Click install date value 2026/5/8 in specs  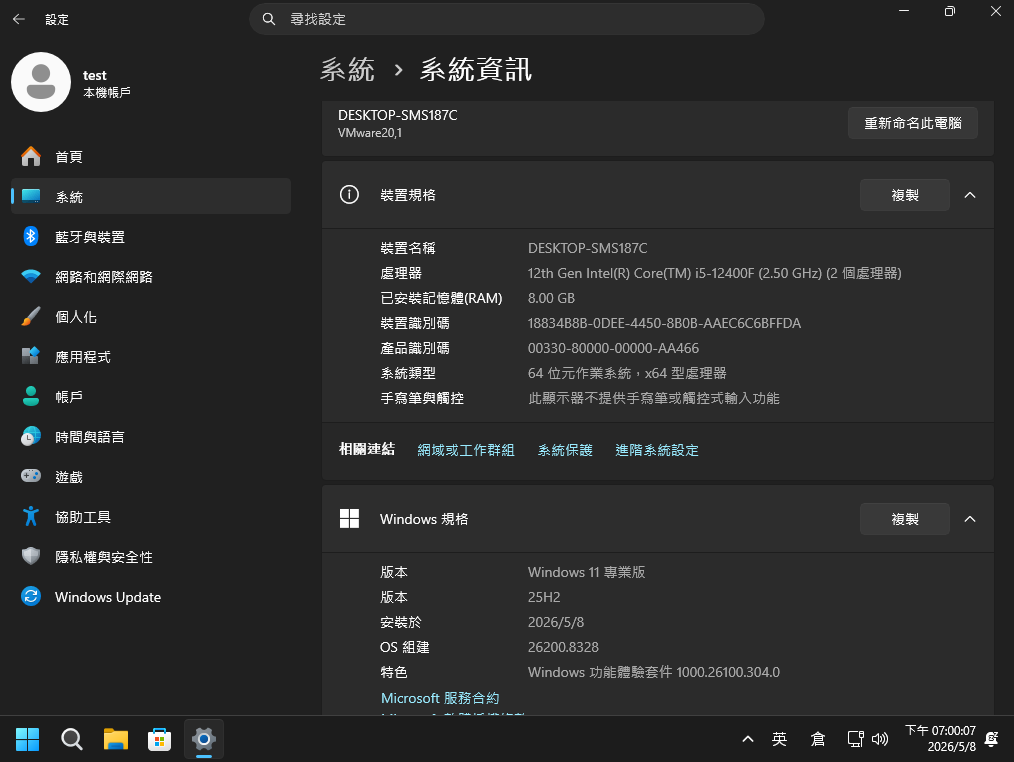tap(556, 622)
